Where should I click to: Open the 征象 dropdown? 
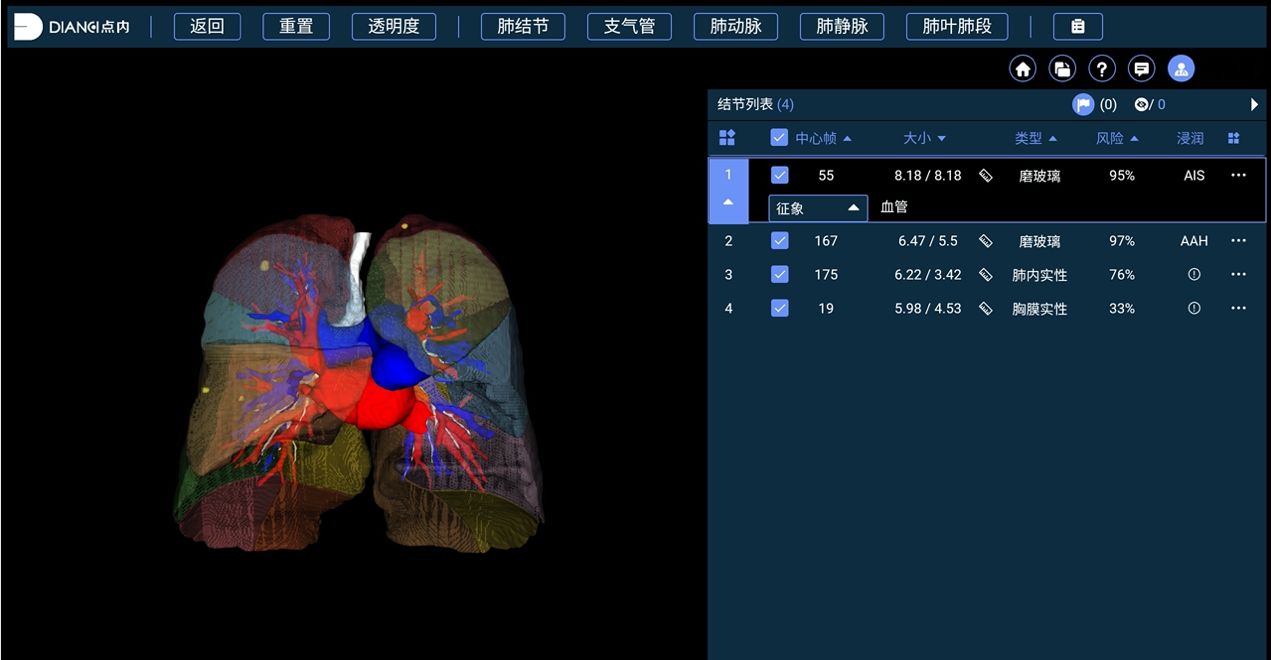pyautogui.click(x=817, y=208)
